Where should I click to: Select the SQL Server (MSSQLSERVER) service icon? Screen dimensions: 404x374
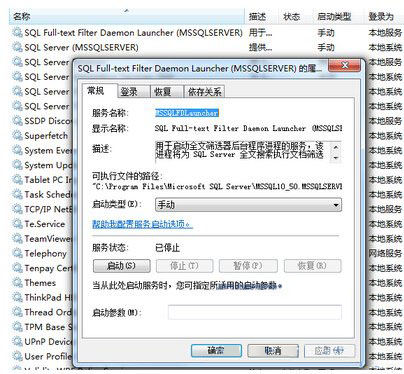(17, 47)
